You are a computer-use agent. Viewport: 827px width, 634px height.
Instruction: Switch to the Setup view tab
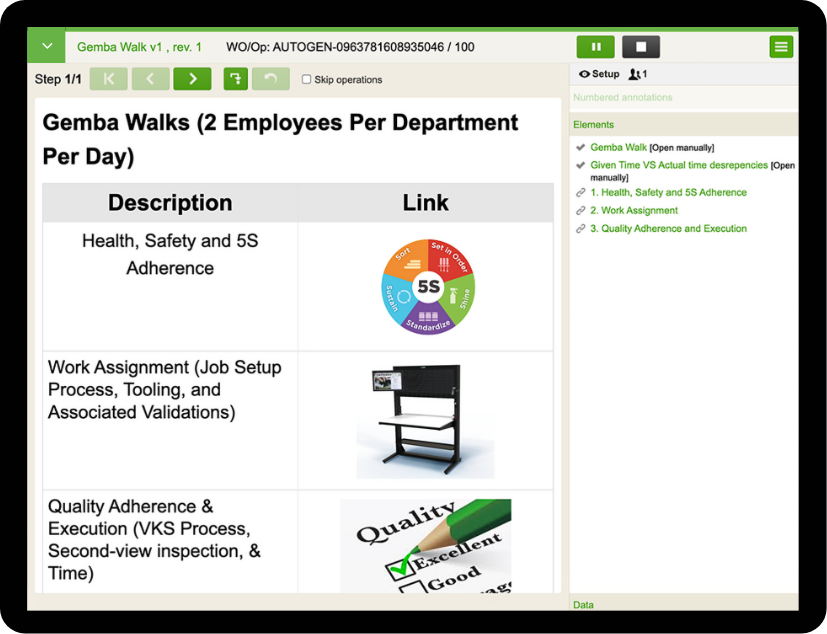pos(599,74)
